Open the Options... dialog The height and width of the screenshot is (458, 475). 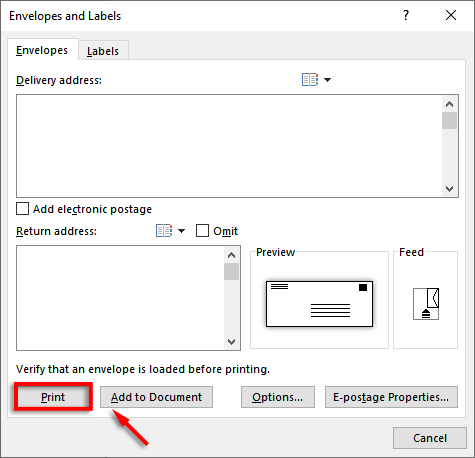(x=278, y=397)
